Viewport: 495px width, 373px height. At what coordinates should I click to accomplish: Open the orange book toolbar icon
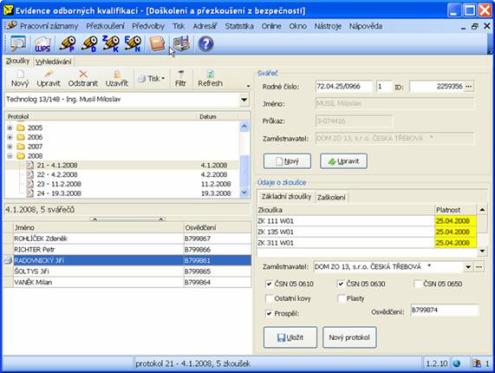(157, 44)
